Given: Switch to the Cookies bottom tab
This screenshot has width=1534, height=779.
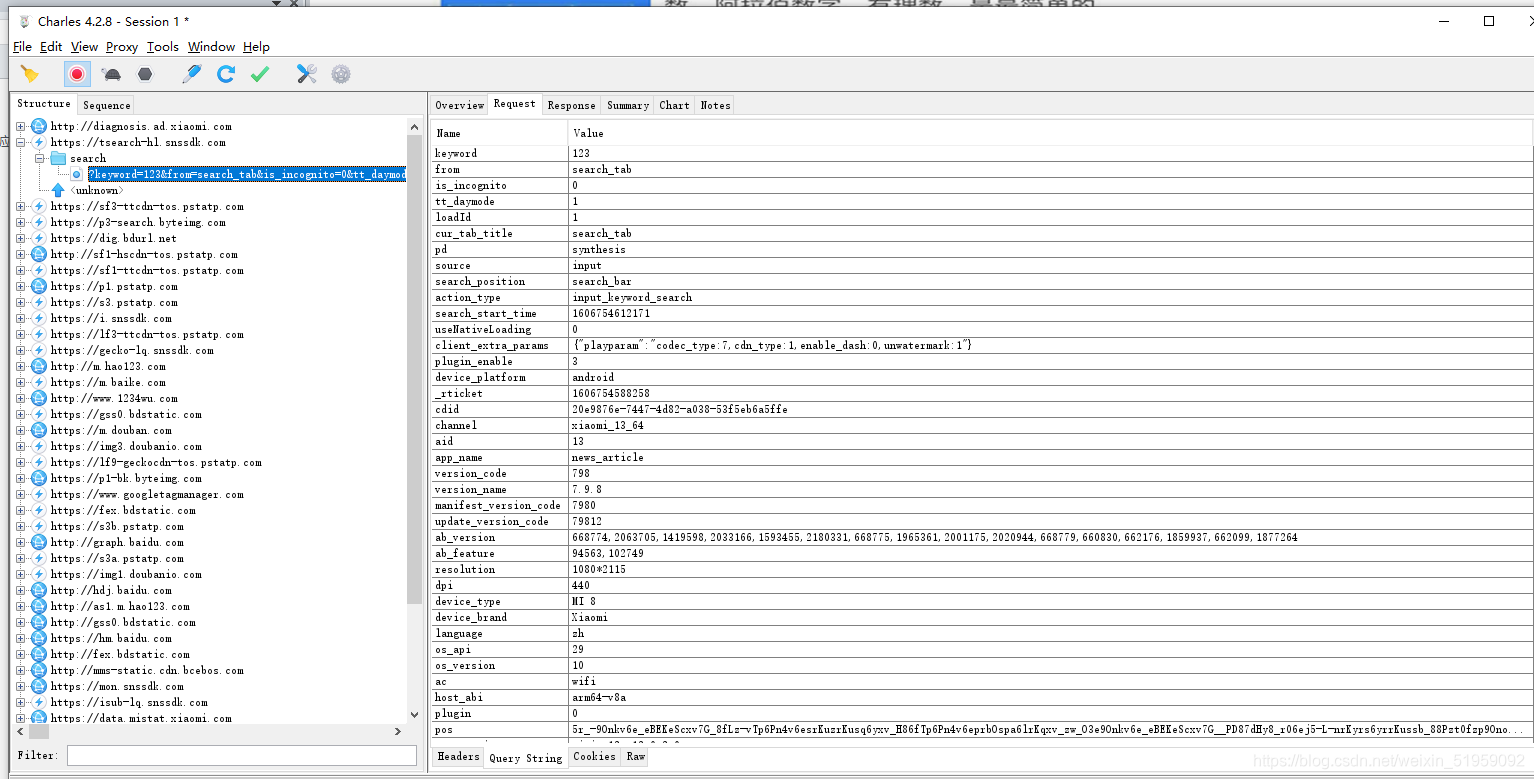Looking at the screenshot, I should point(594,757).
